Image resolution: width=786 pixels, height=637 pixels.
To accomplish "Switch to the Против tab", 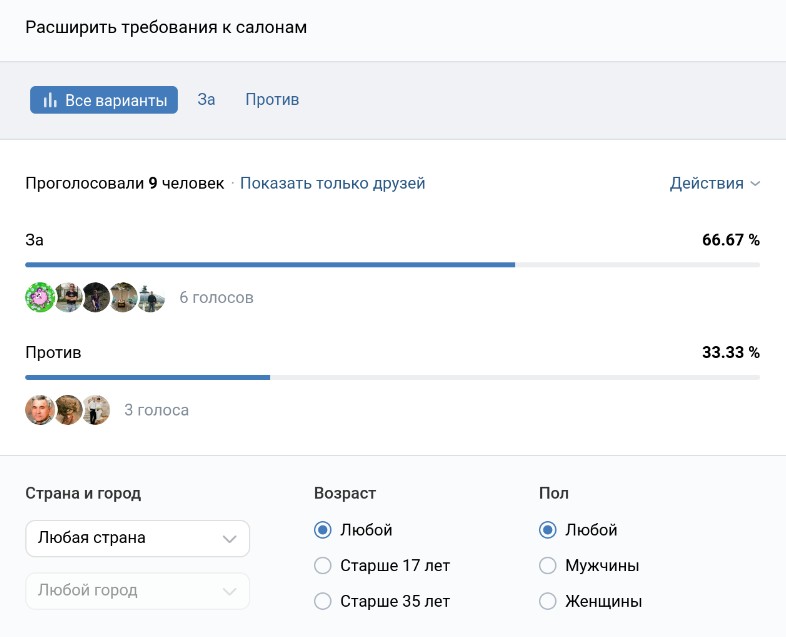I will 272,100.
